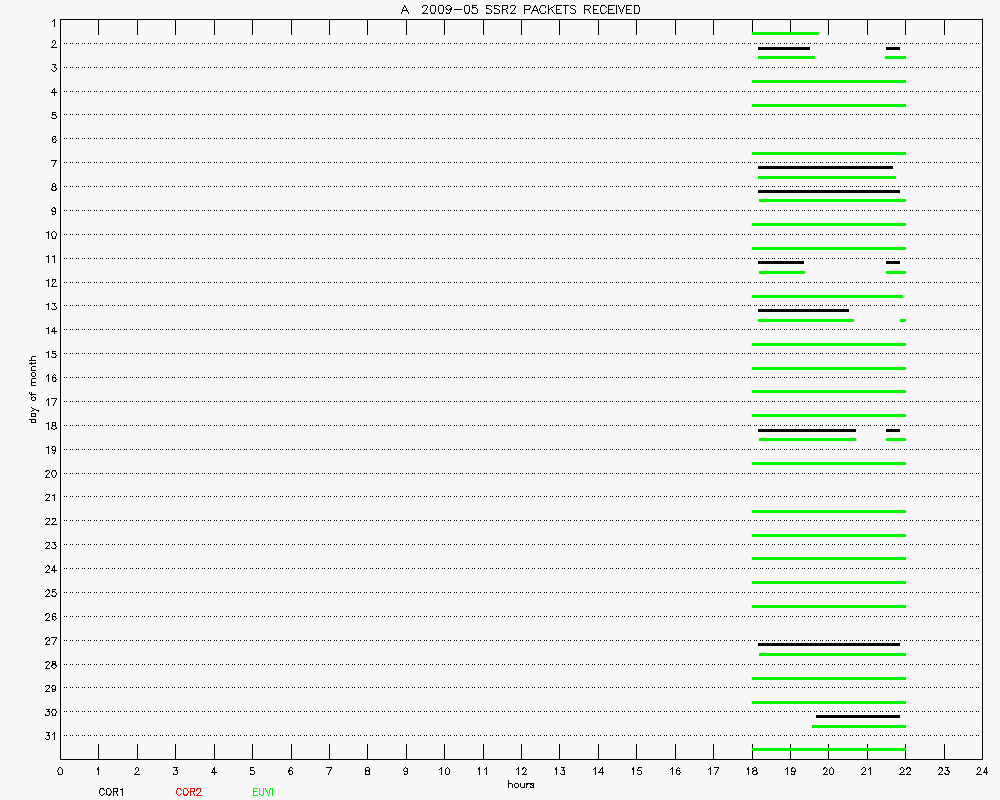Click the hour 12 x-axis tick label
Viewport: 1000px width, 800px height.
[x=521, y=771]
